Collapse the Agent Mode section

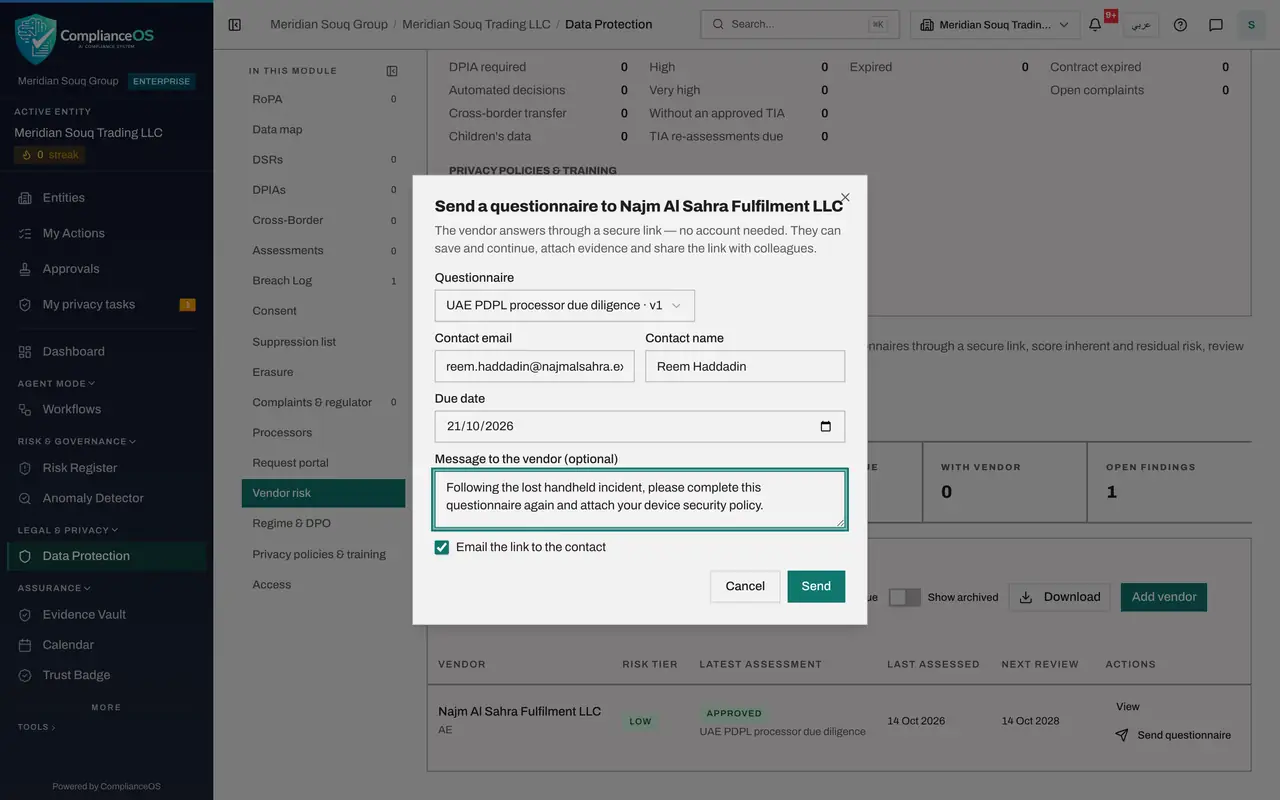point(56,383)
